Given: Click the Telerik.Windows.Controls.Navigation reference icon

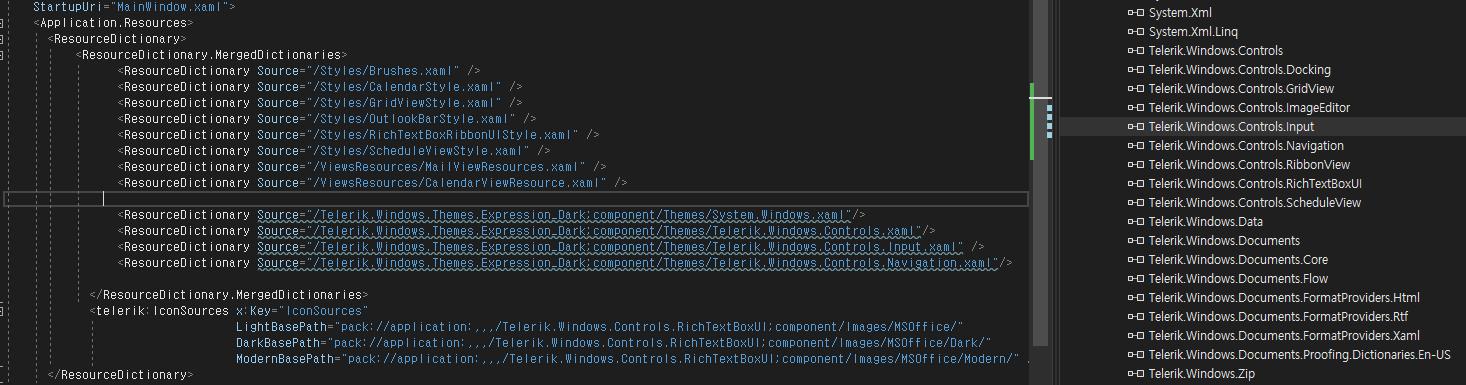Looking at the screenshot, I should click(x=1135, y=145).
